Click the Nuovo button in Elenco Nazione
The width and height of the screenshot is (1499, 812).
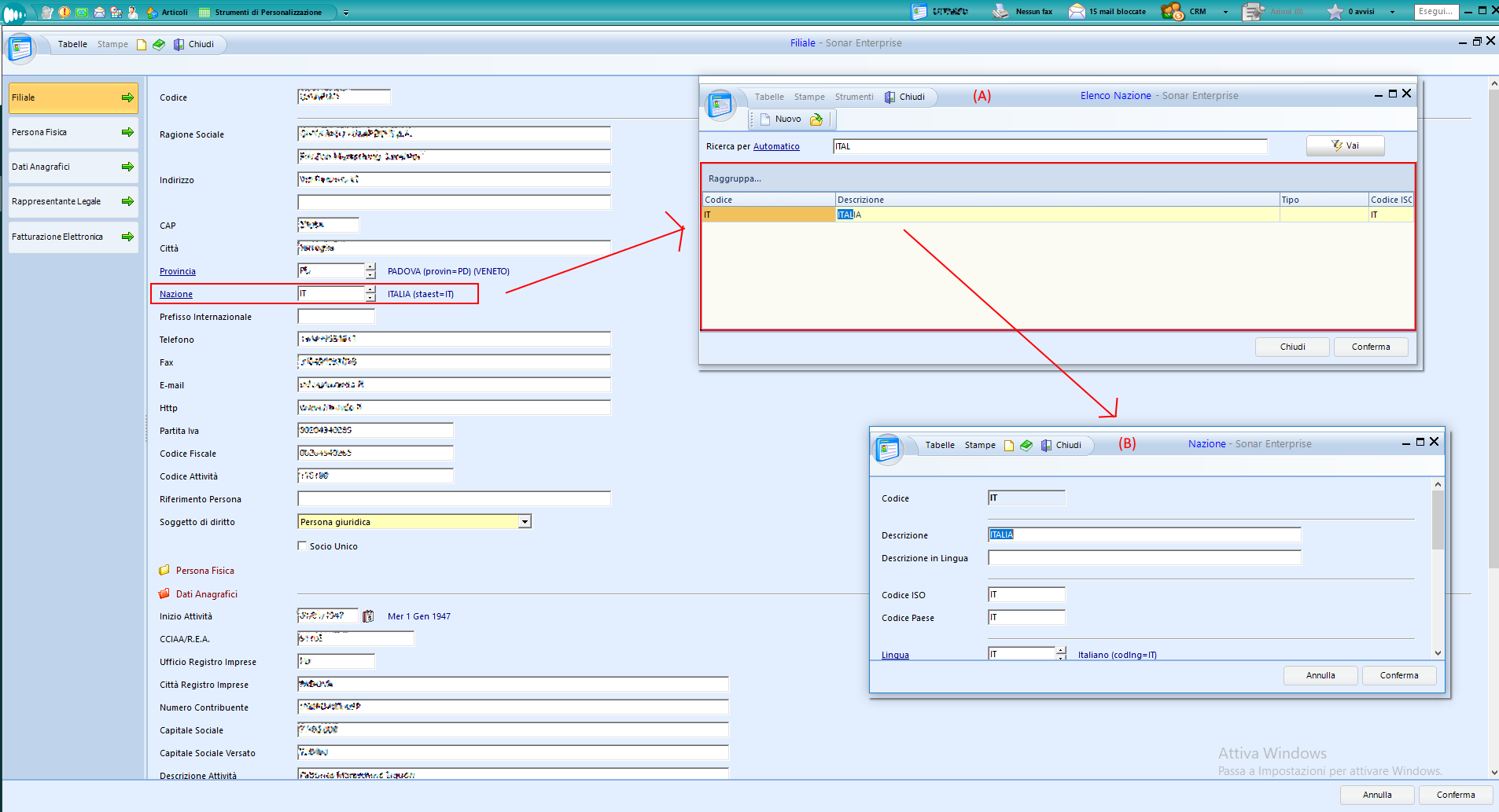click(781, 119)
